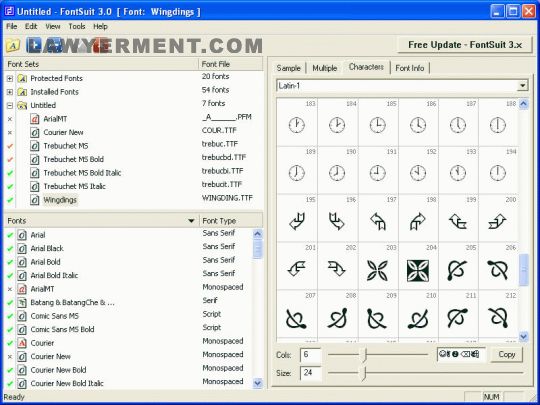The width and height of the screenshot is (540, 405).
Task: Switch to the Multiple tab
Action: pos(324,68)
